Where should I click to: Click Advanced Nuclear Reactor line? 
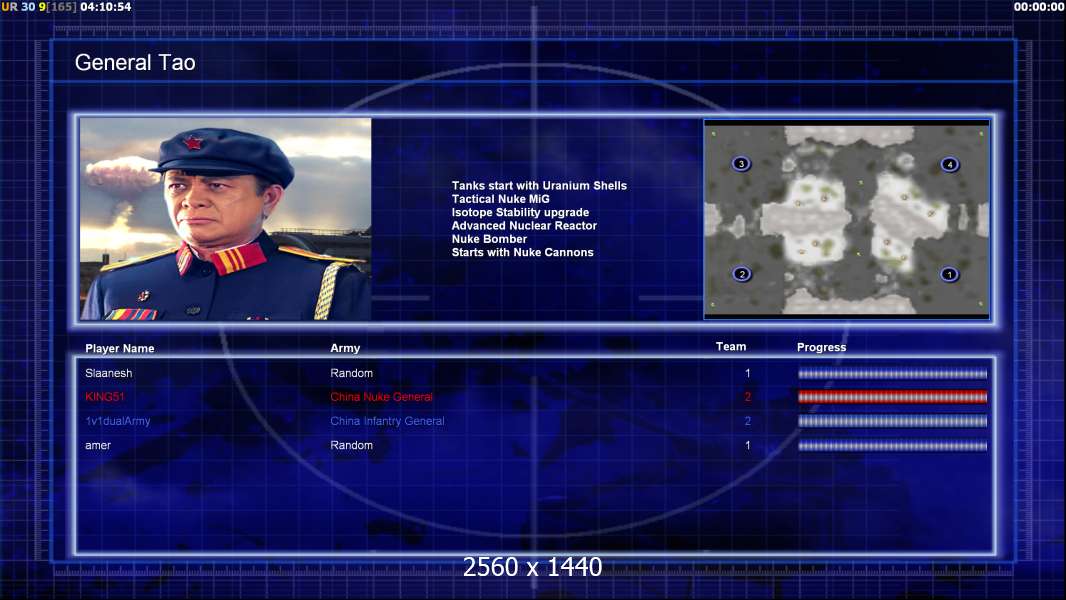click(524, 226)
